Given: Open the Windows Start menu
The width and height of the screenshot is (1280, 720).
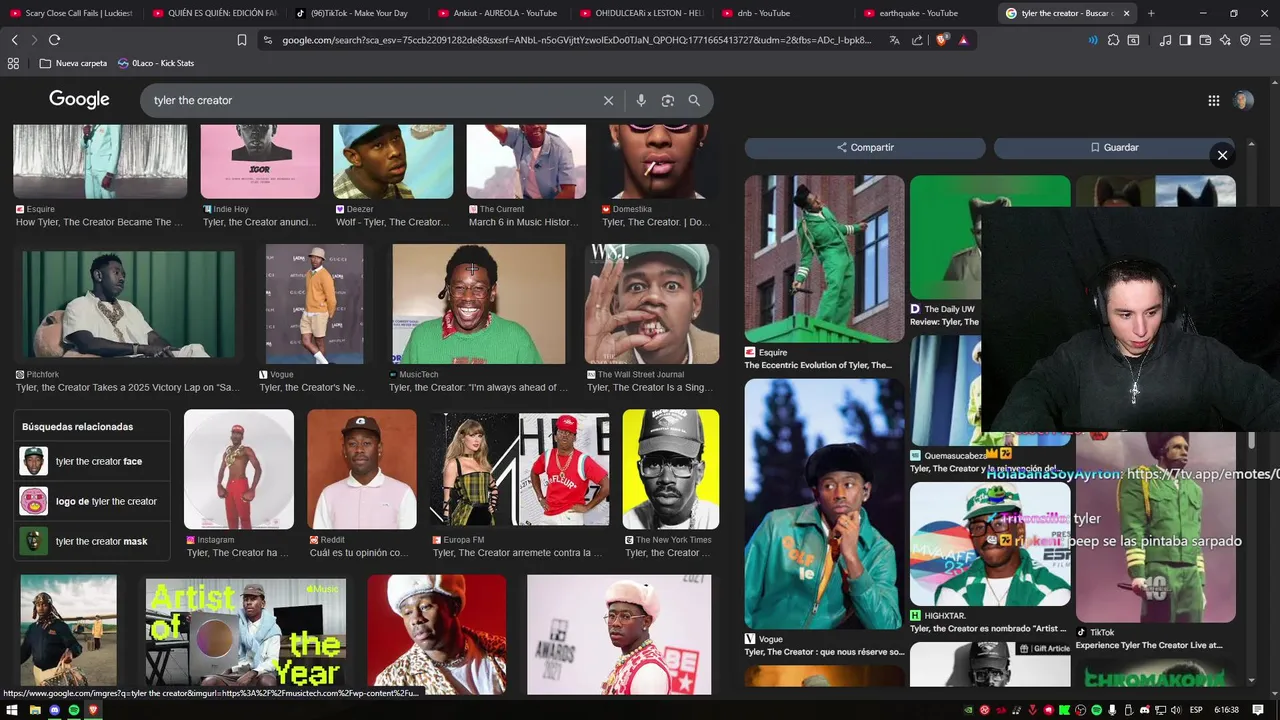Looking at the screenshot, I should [13, 710].
